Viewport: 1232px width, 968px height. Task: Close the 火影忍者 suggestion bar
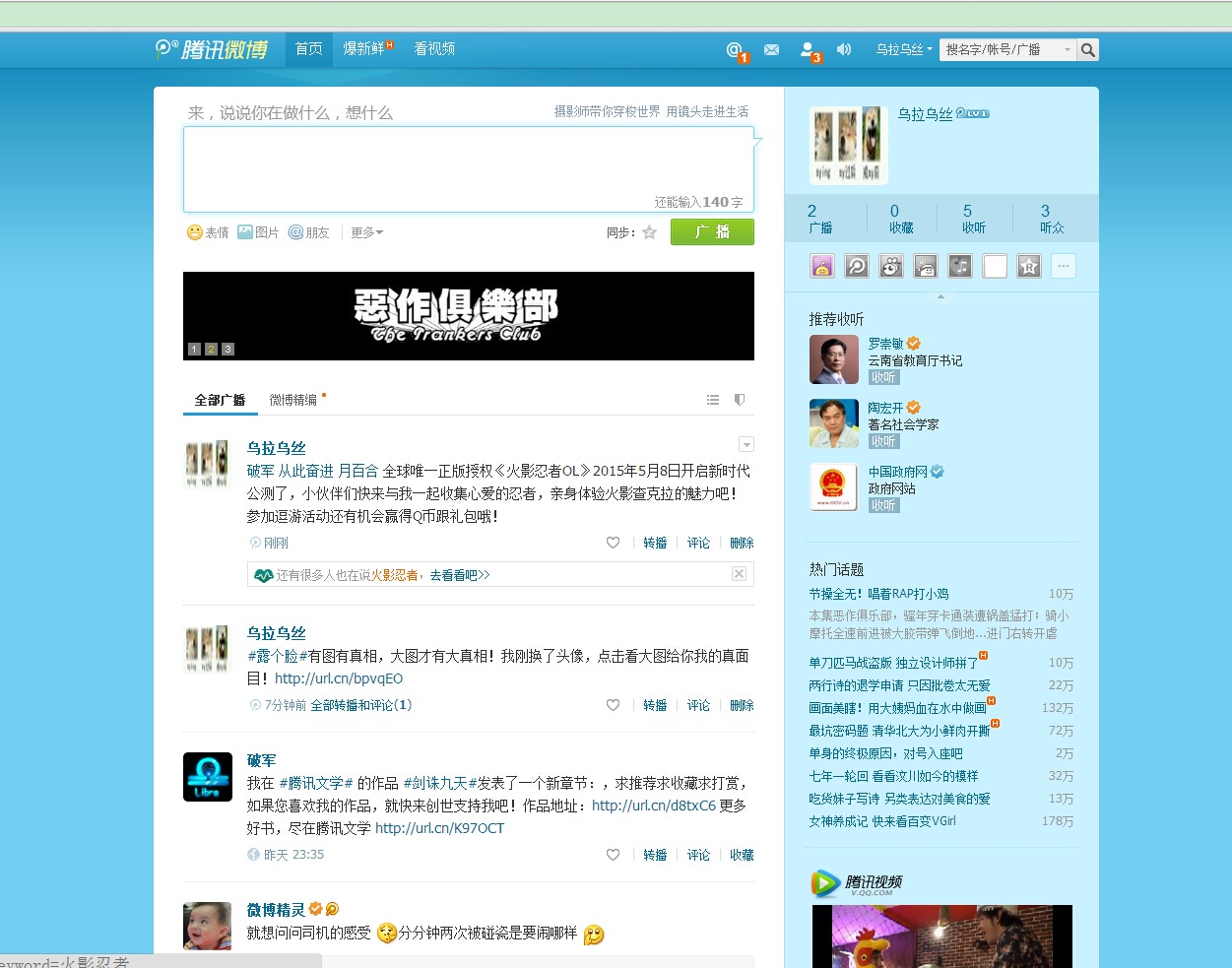pos(739,574)
